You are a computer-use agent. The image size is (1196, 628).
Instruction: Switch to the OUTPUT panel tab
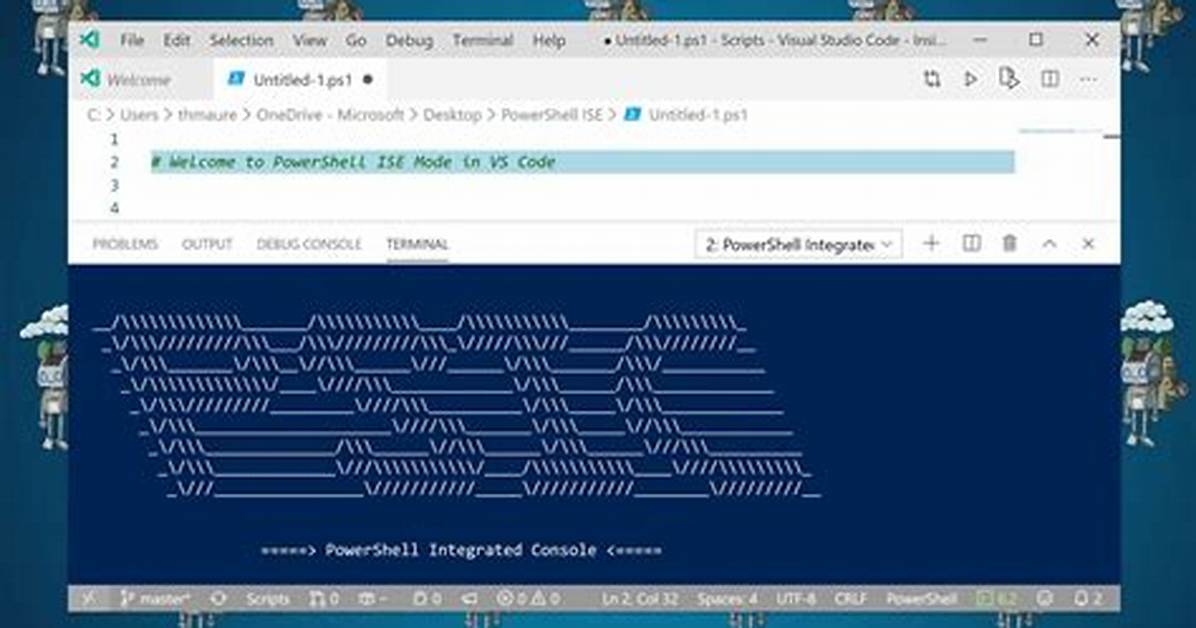pos(207,244)
